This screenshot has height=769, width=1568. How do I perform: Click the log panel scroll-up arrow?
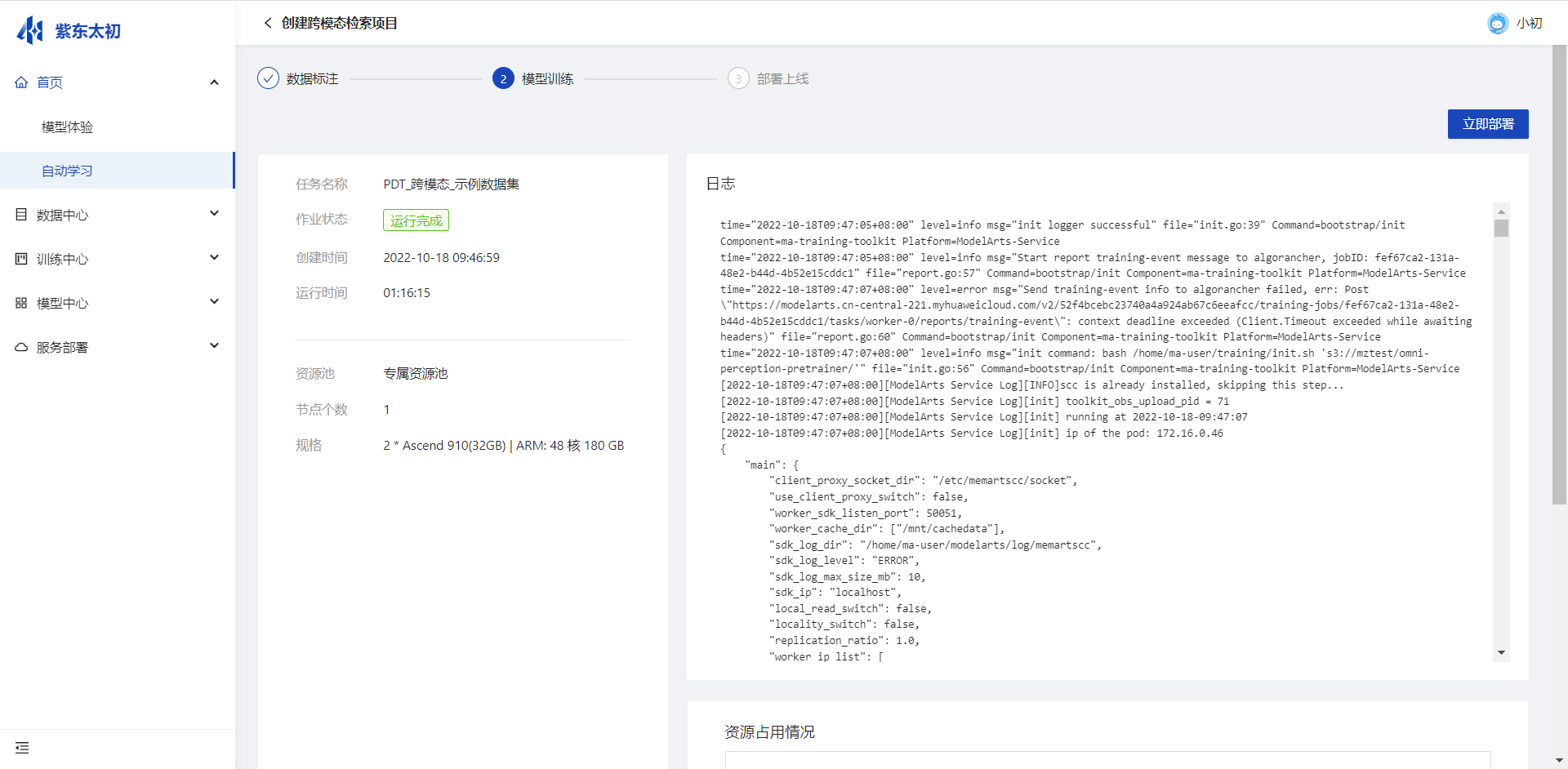coord(1501,211)
